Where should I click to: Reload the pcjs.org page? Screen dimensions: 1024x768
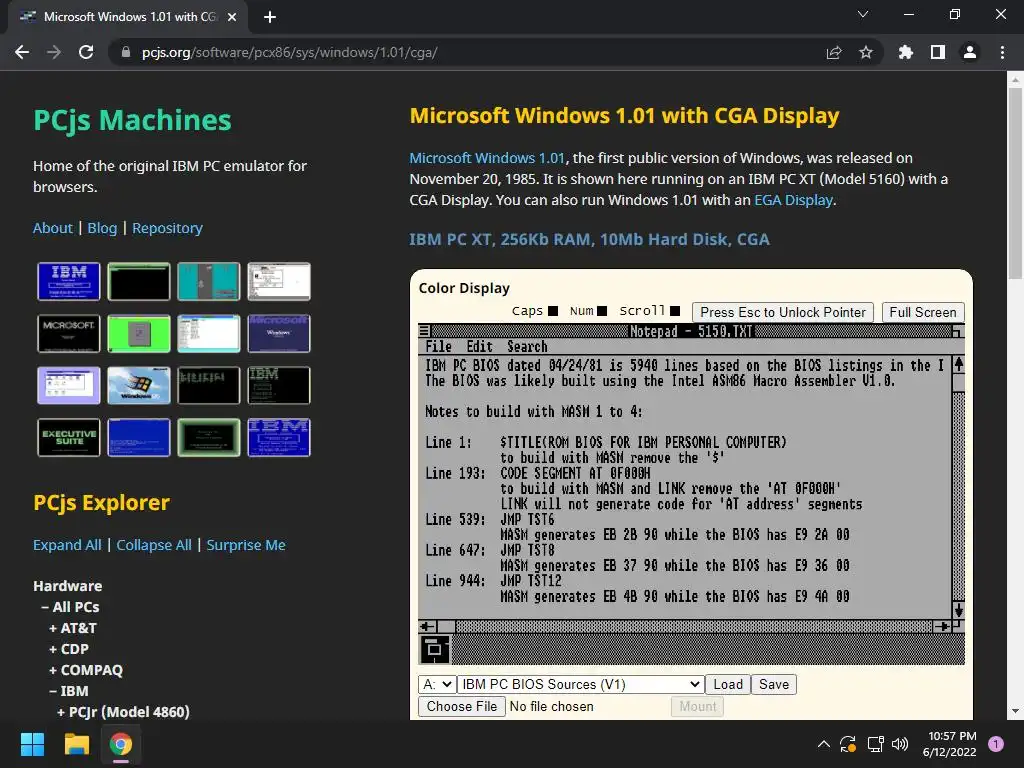(x=86, y=52)
